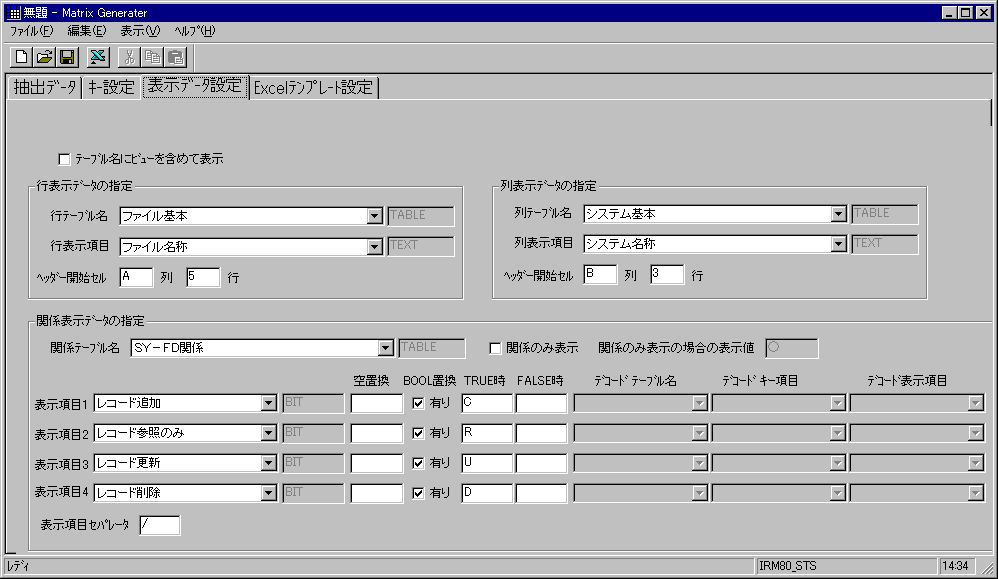Screen dimensions: 998x579
Task: Click the Matrix Generater title bar app icon
Action: click(13, 12)
